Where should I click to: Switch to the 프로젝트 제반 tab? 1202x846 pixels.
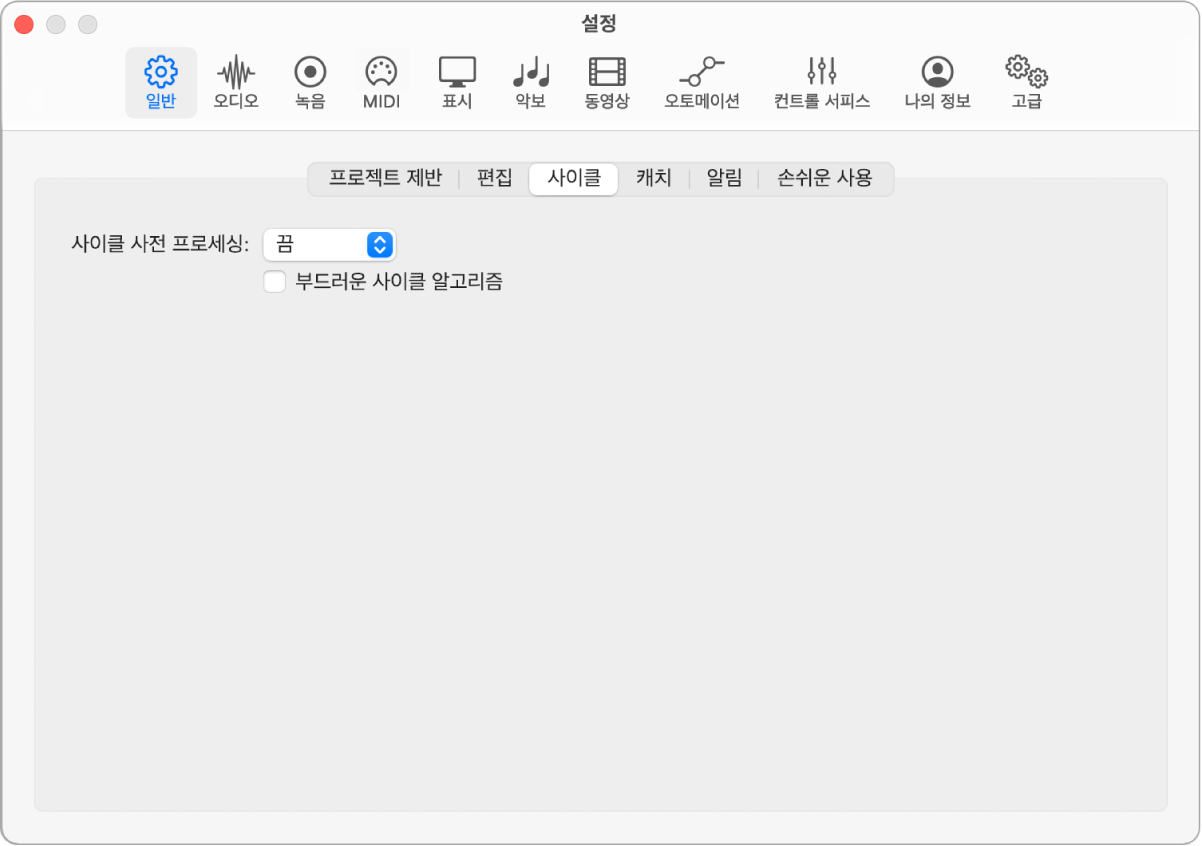point(385,179)
